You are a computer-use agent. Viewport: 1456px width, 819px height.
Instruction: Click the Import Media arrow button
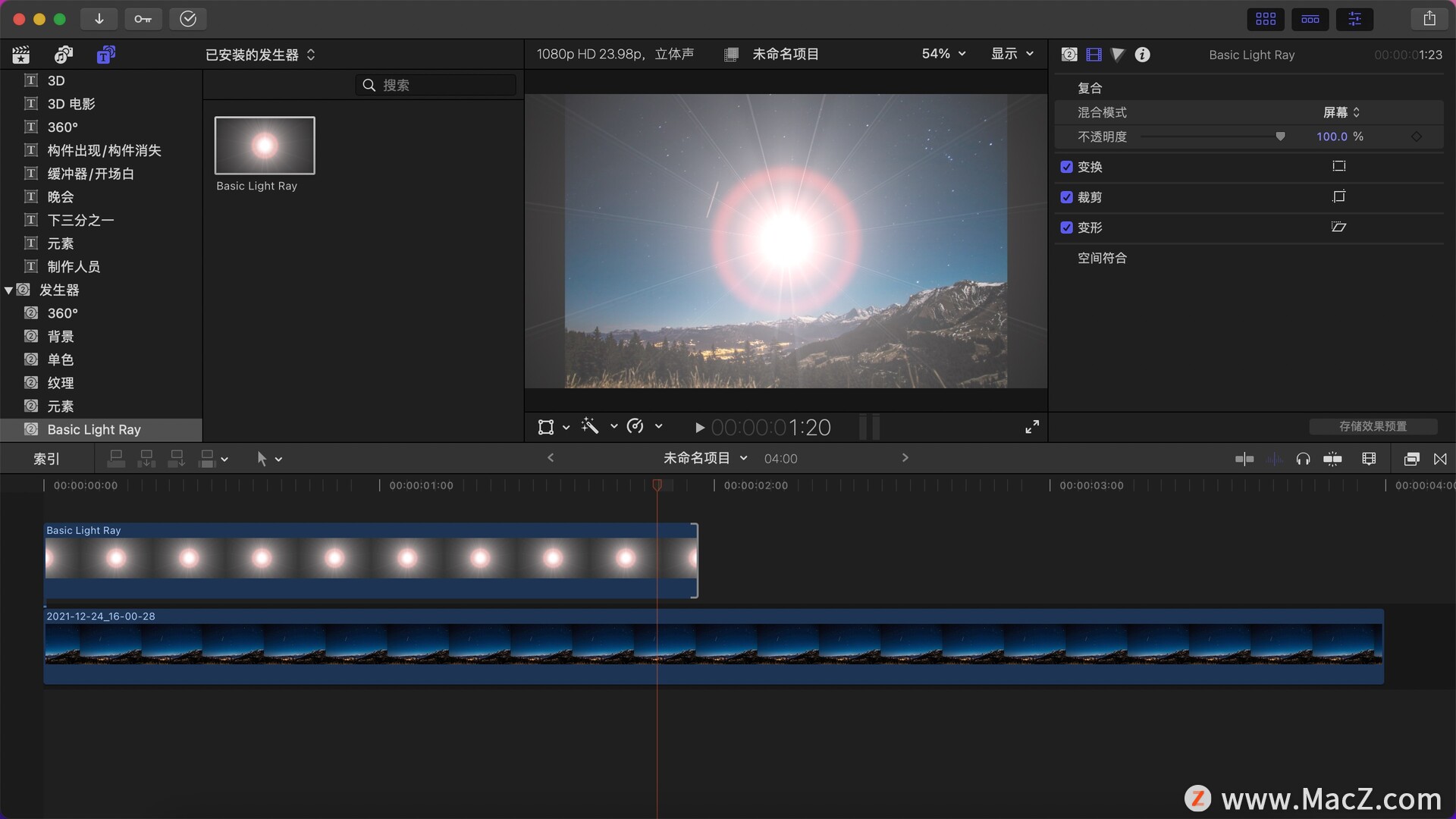coord(99,19)
